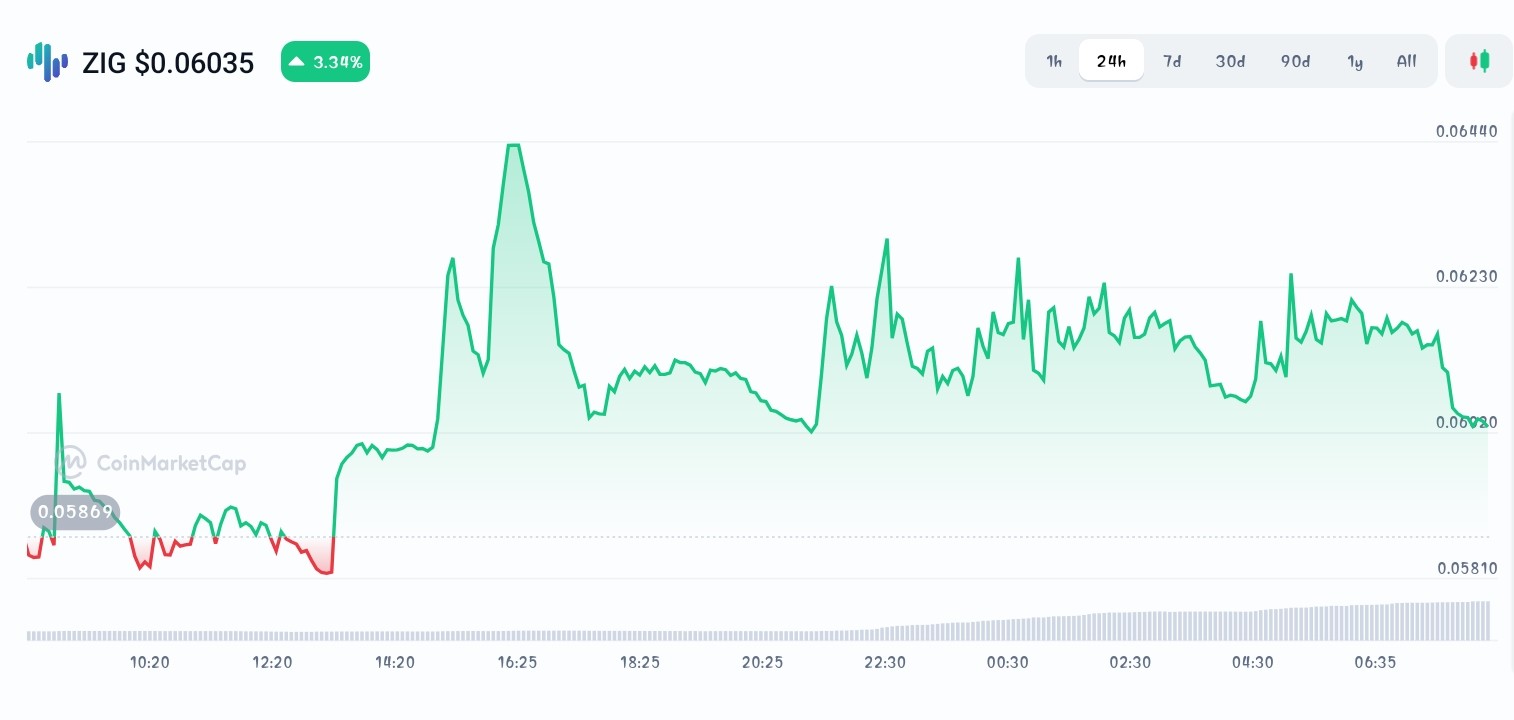This screenshot has height=720, width=1514.
Task: Switch to the 1y time range
Action: pos(1355,61)
